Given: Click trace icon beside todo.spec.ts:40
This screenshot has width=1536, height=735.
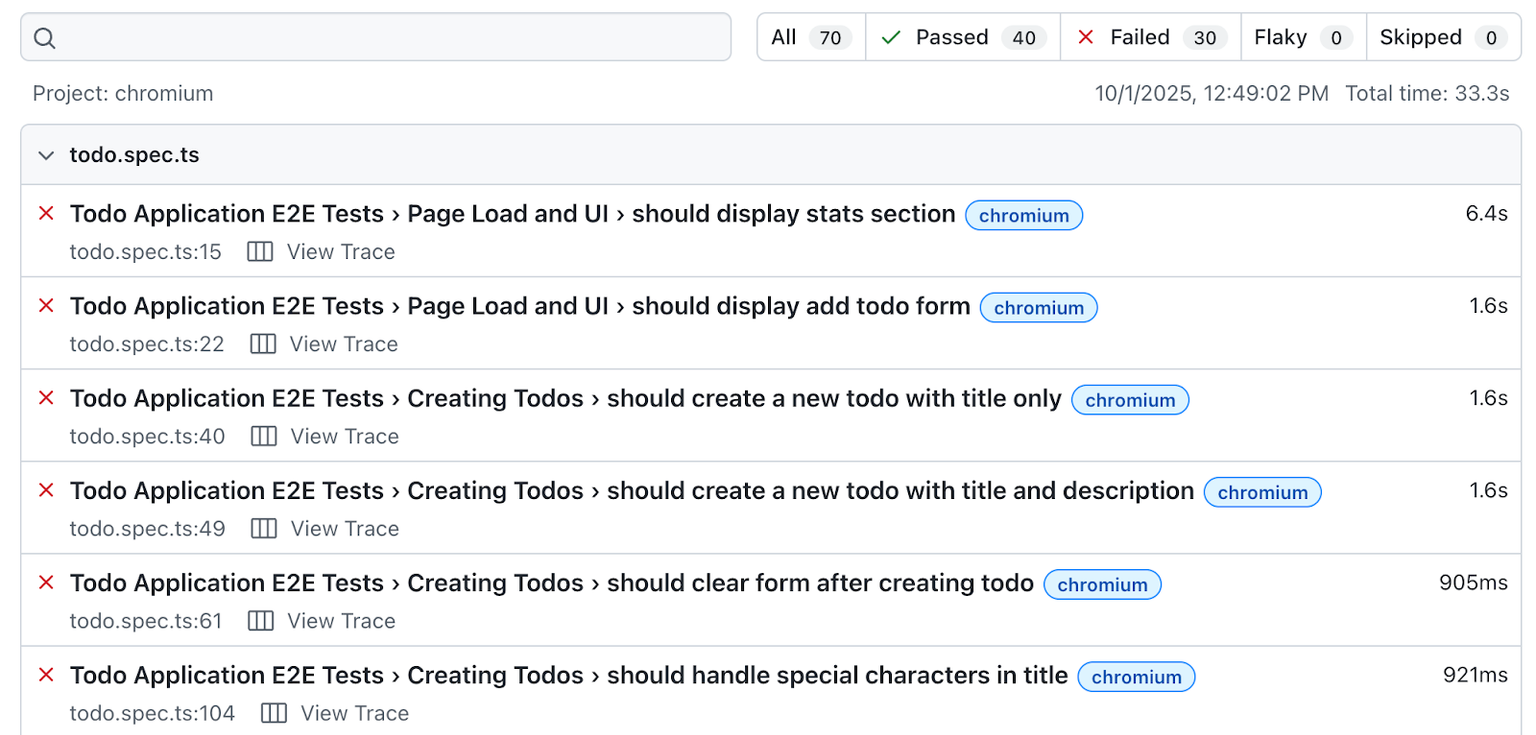Looking at the screenshot, I should [x=264, y=436].
